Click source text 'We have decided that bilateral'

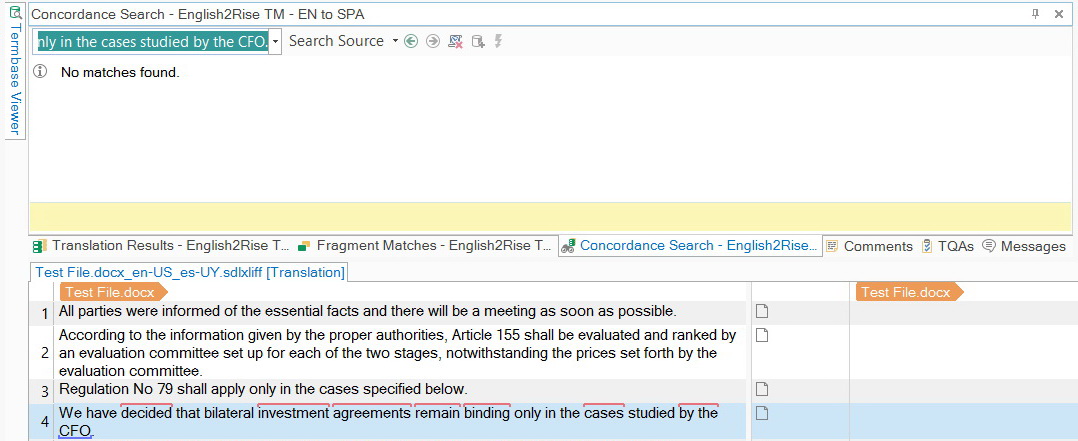(x=156, y=413)
